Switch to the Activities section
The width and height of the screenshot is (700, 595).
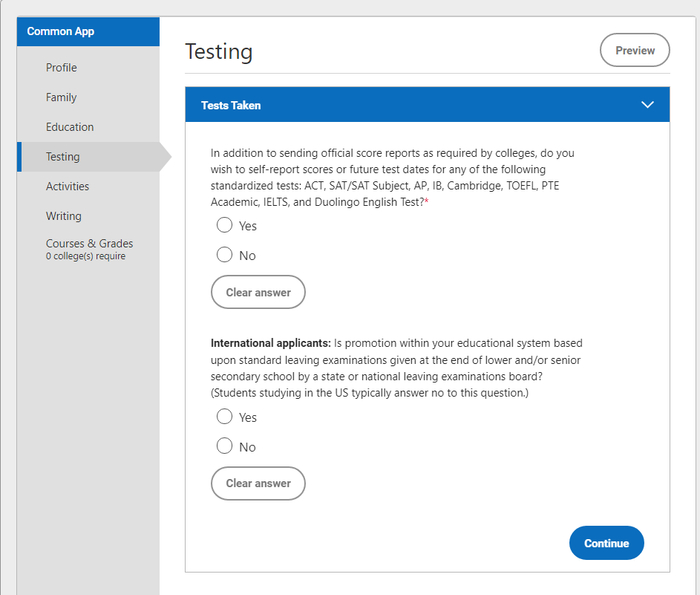[x=67, y=186]
